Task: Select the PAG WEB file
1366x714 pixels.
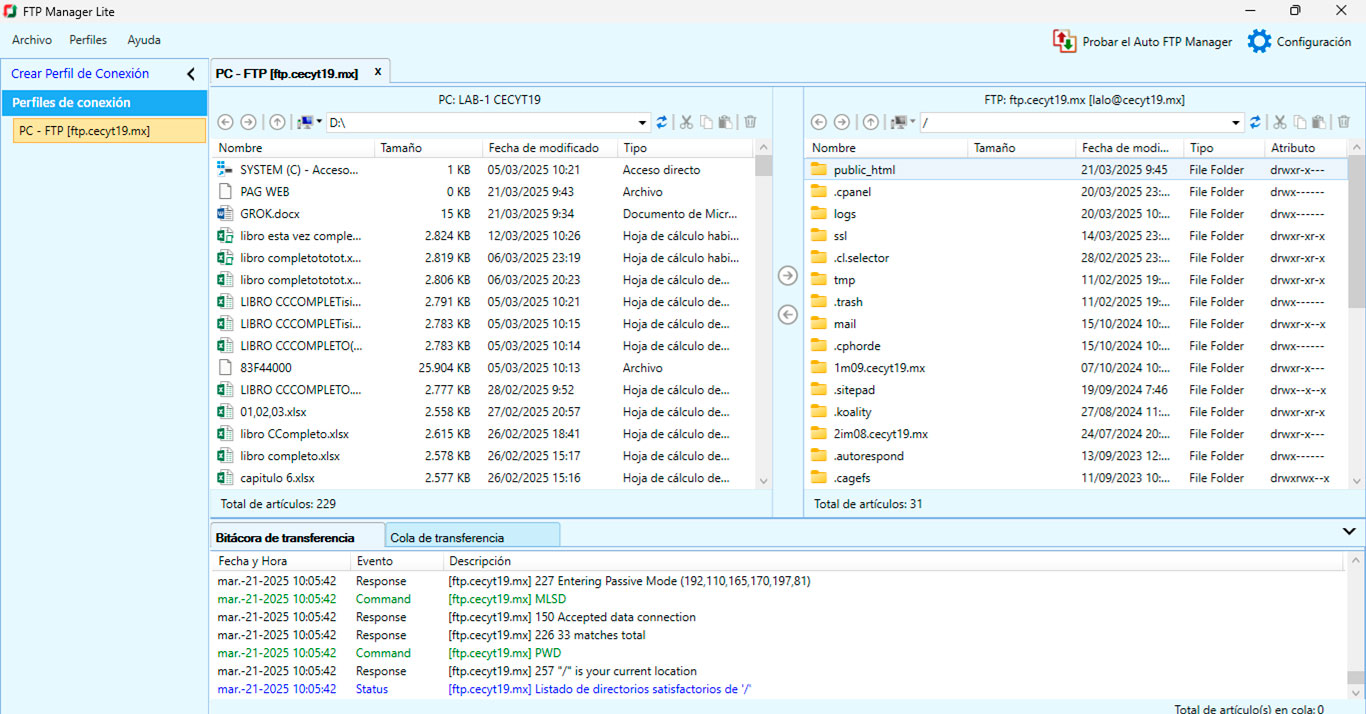Action: (485, 192)
